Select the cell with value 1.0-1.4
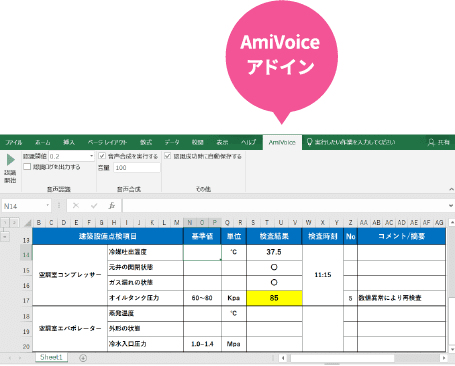This screenshot has width=455, height=366. tap(202, 344)
